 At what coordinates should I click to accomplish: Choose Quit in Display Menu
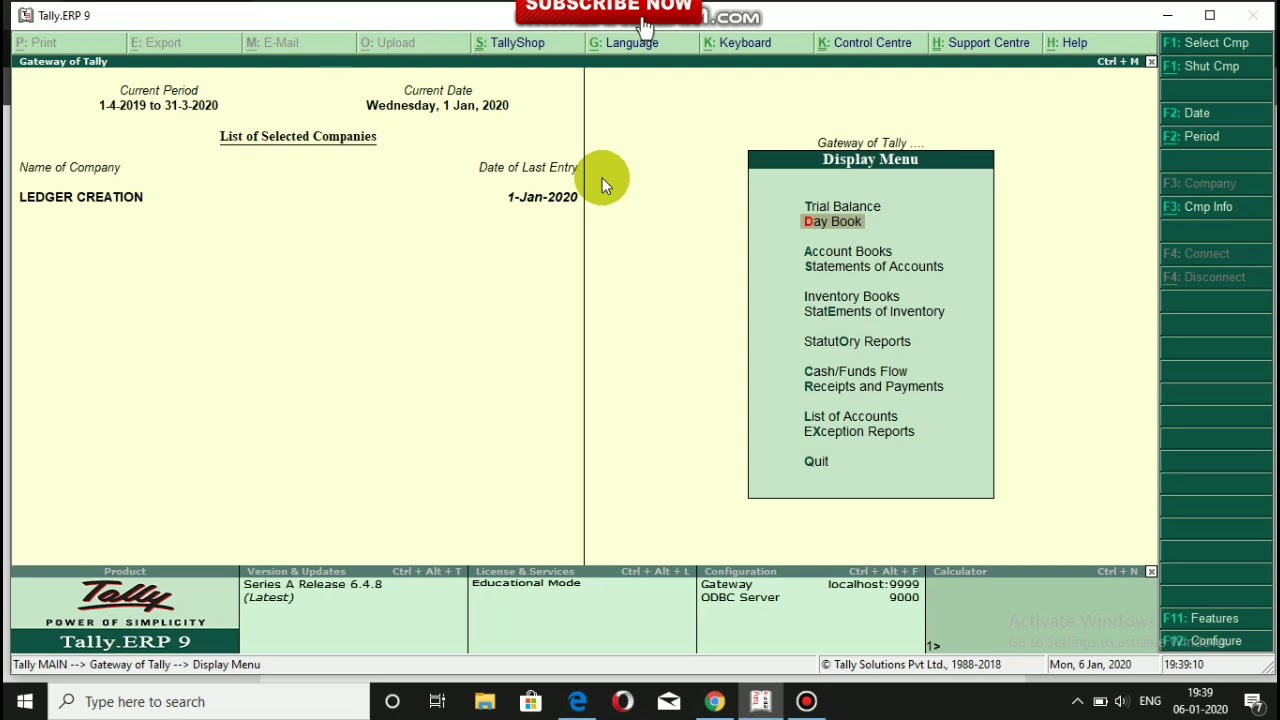[x=816, y=461]
